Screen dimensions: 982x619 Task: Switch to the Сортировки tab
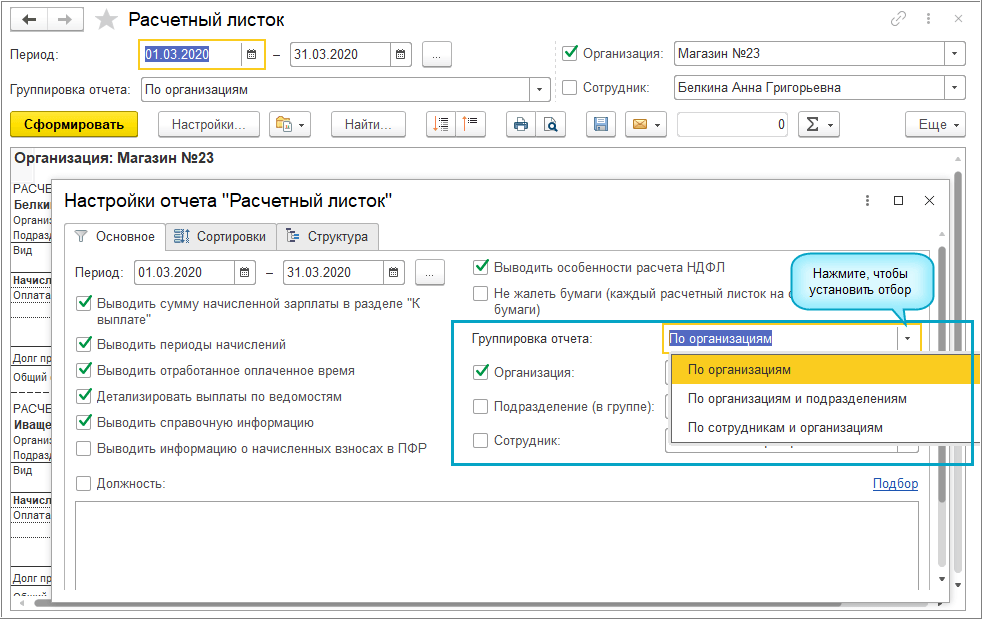219,237
